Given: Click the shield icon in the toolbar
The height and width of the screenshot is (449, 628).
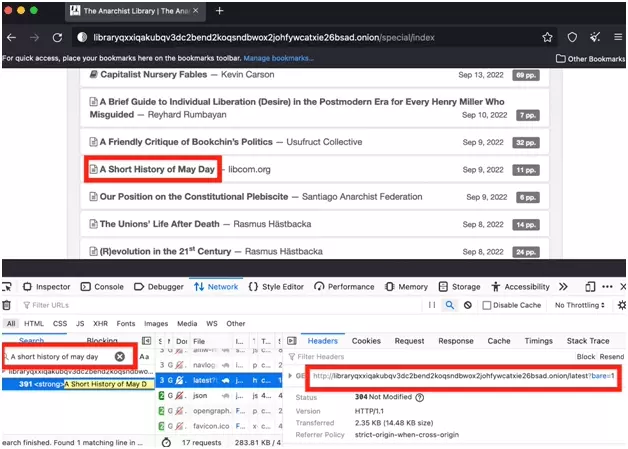Looking at the screenshot, I should [572, 37].
